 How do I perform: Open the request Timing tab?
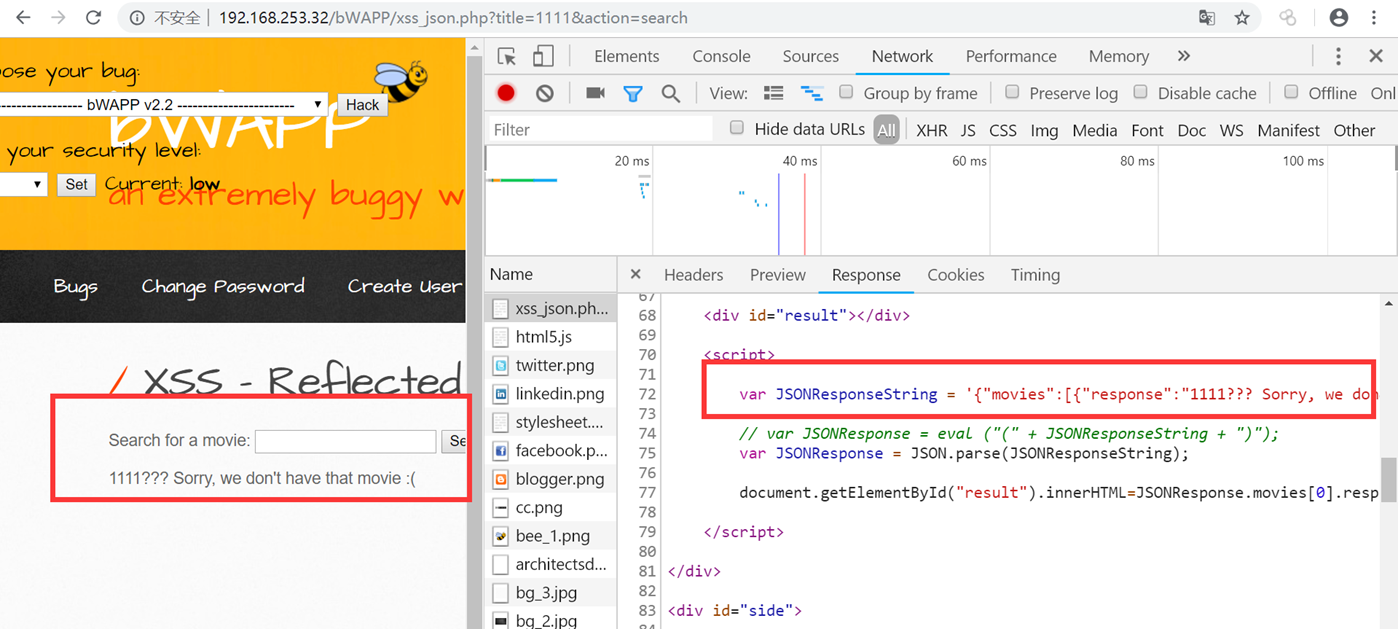coord(1035,275)
